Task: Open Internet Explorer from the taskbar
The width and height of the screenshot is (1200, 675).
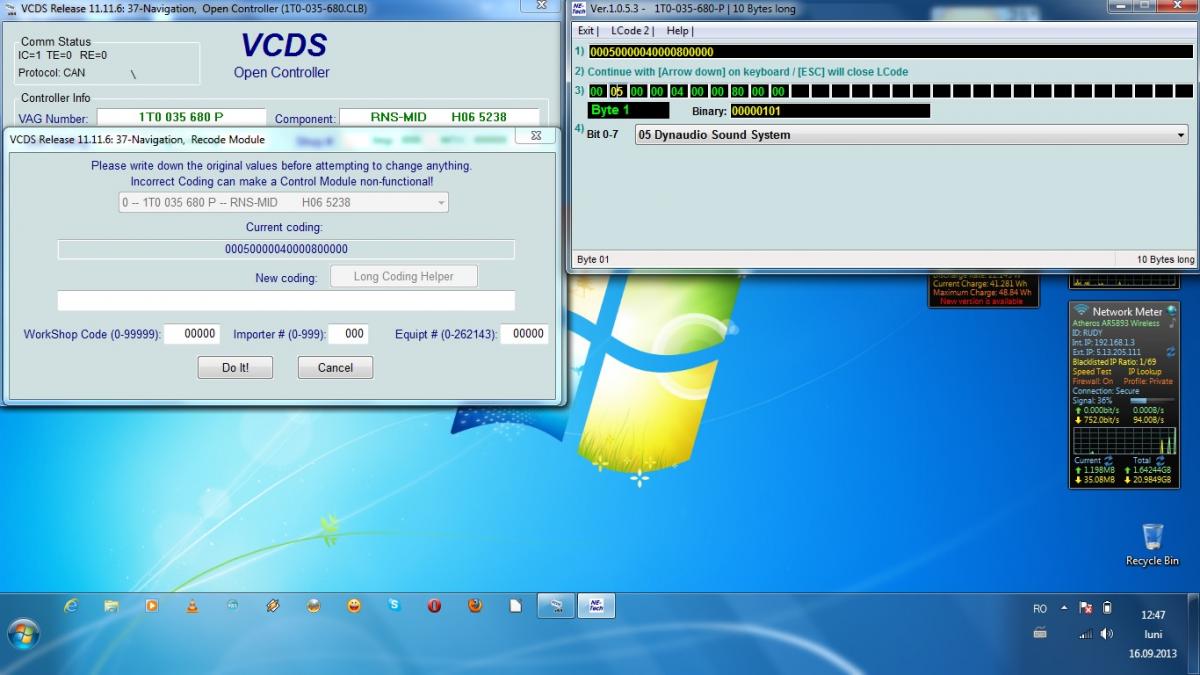Action: coord(71,606)
